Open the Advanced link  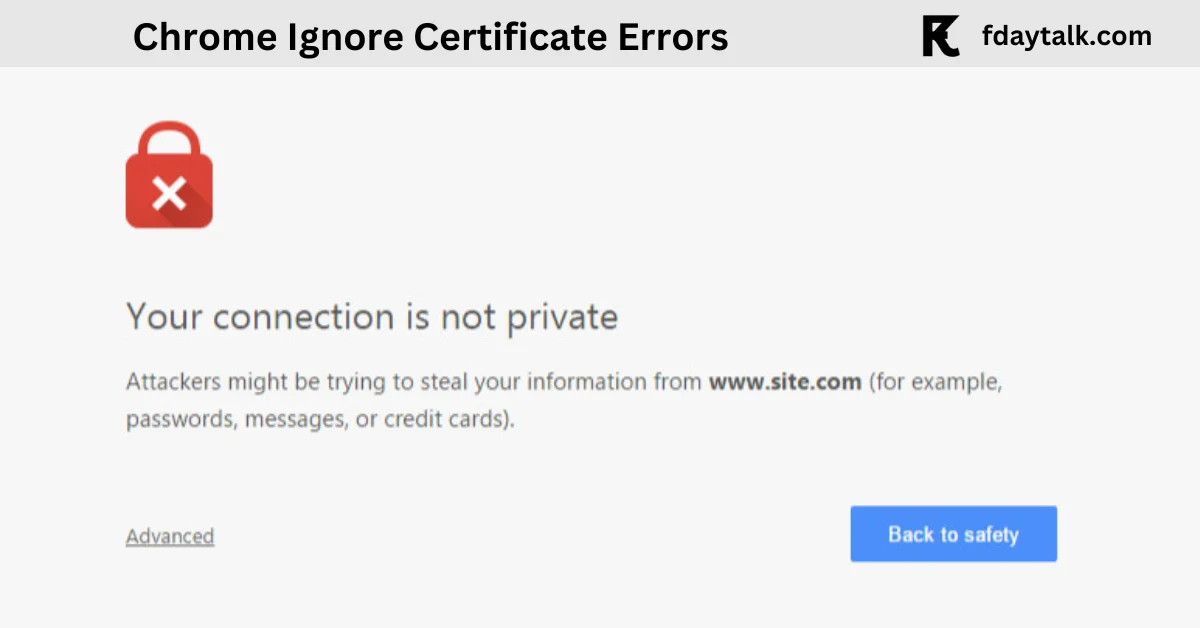(170, 536)
